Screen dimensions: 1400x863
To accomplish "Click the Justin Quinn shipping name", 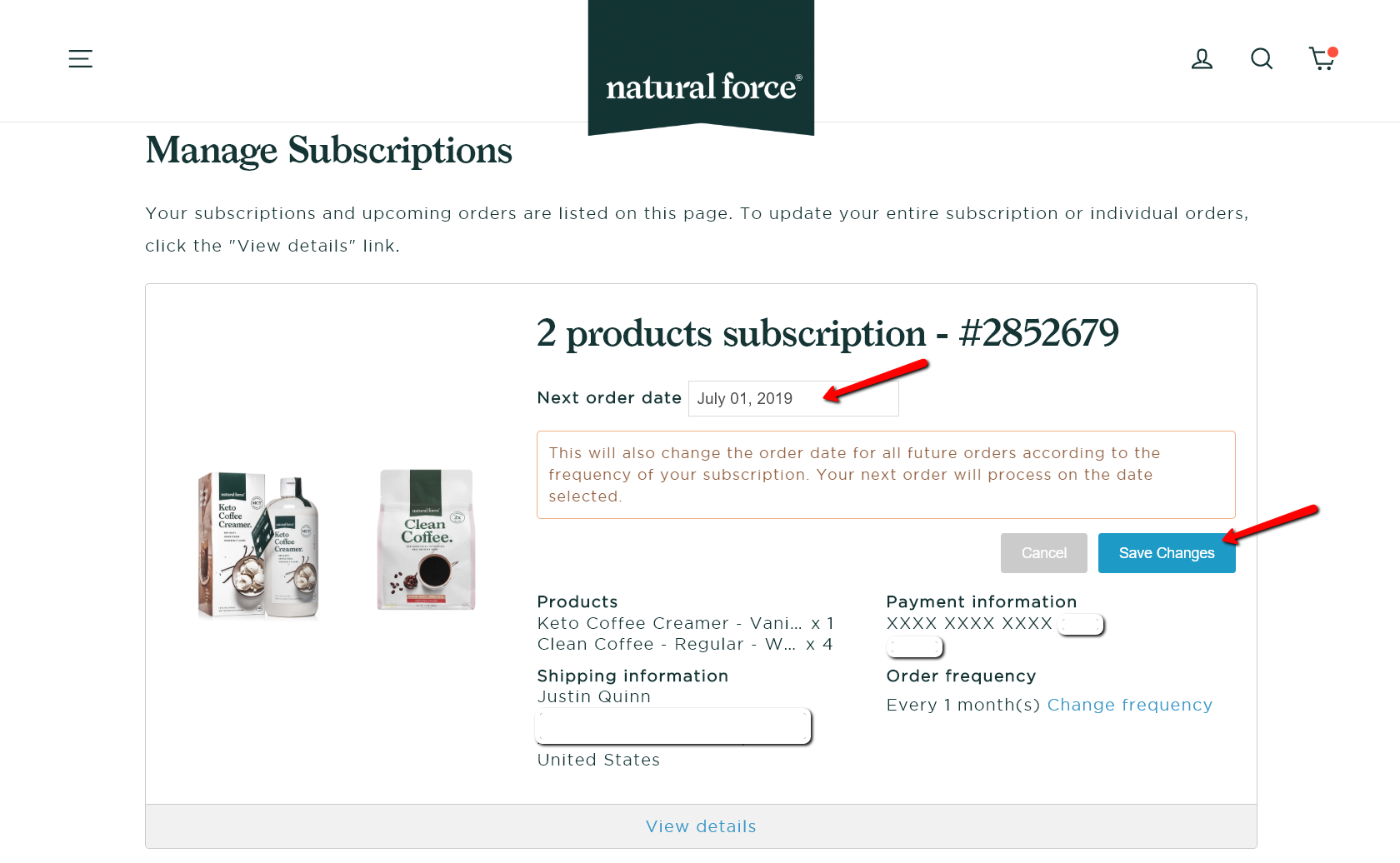I will point(594,696).
